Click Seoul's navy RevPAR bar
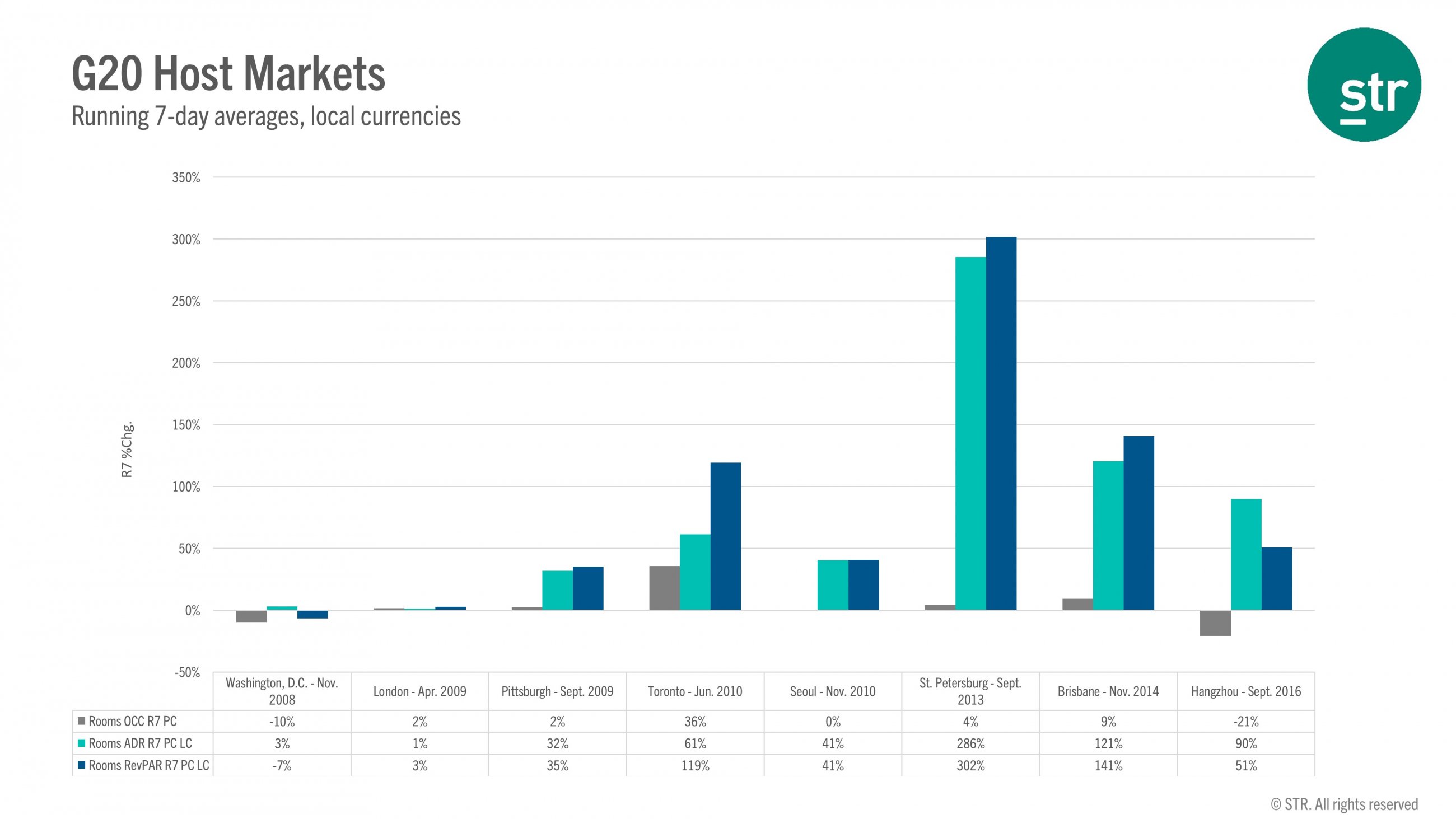 tap(863, 584)
